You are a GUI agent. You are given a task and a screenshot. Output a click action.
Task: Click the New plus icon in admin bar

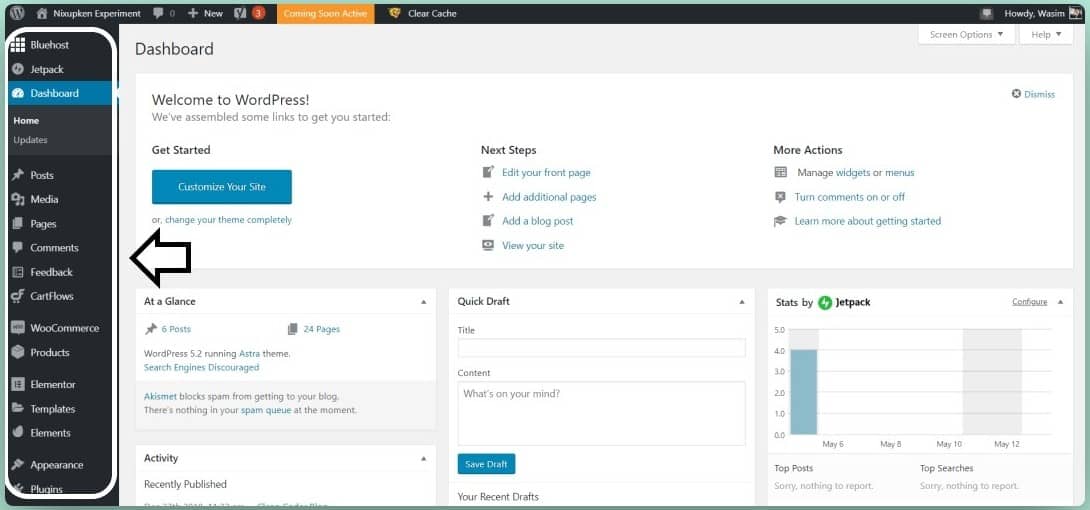point(193,13)
